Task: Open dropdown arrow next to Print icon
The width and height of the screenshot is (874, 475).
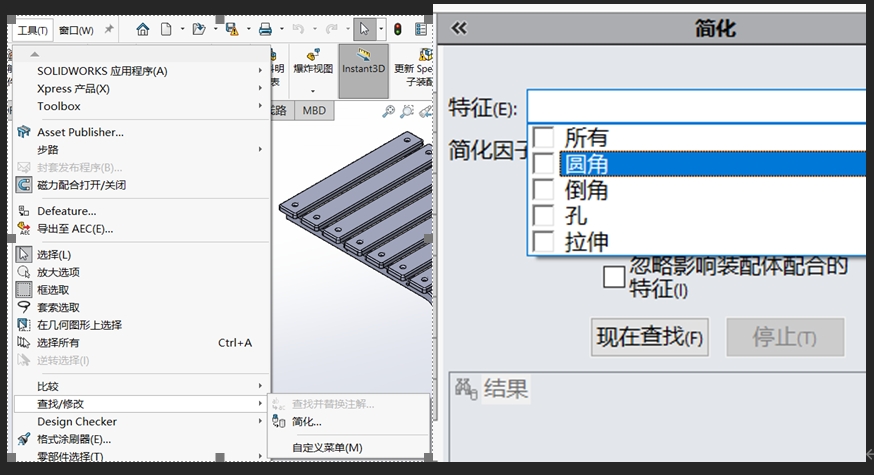Action: 281,29
